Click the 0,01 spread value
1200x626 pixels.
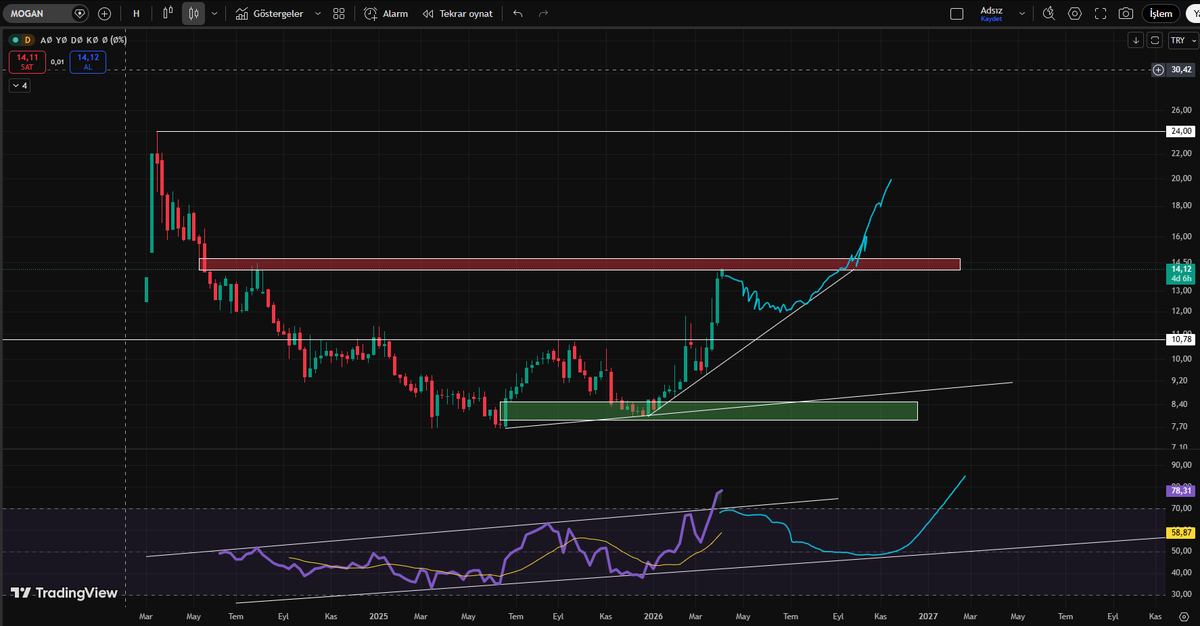point(57,62)
